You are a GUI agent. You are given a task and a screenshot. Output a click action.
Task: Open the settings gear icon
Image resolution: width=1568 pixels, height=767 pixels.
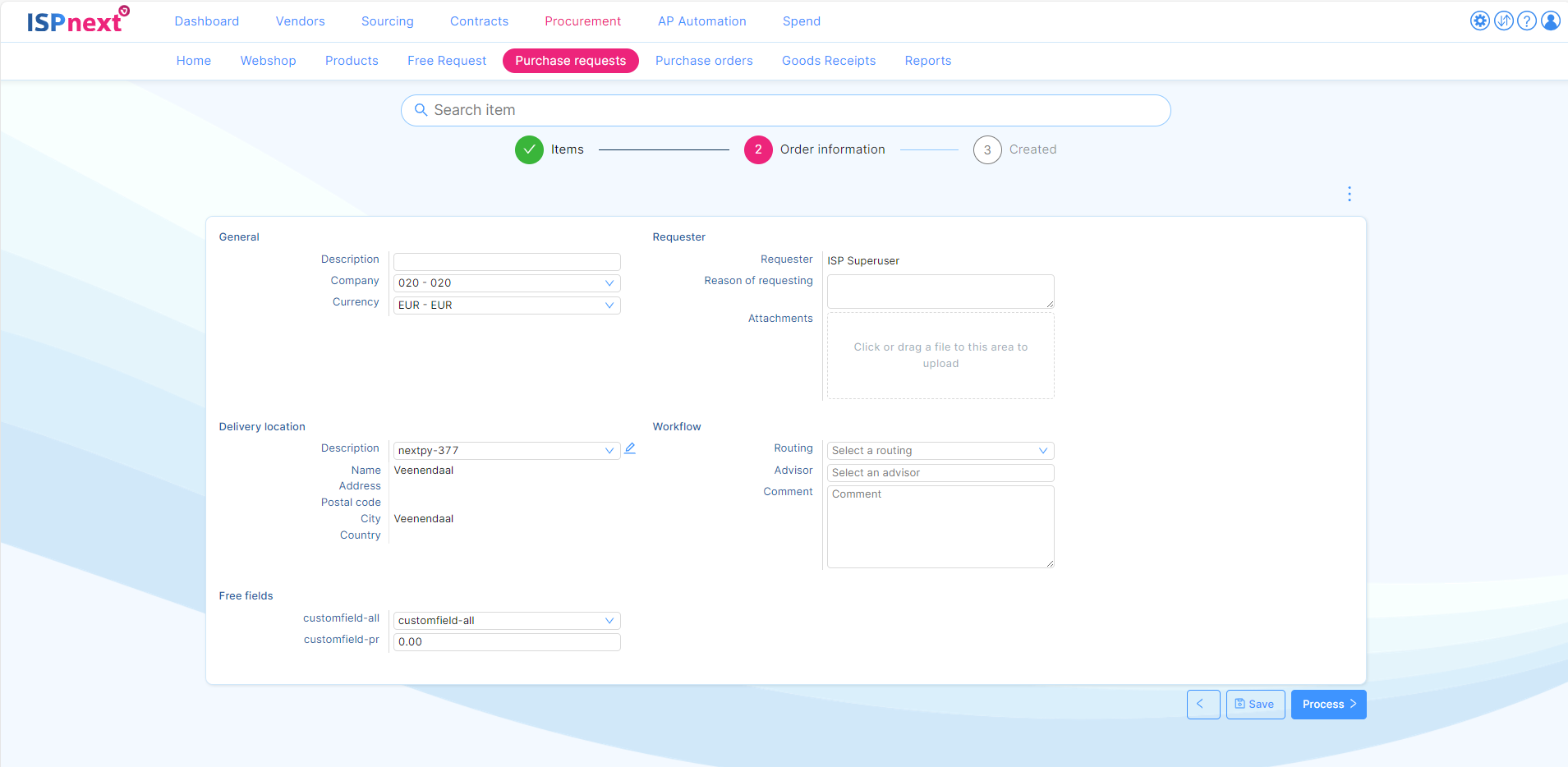(x=1479, y=21)
